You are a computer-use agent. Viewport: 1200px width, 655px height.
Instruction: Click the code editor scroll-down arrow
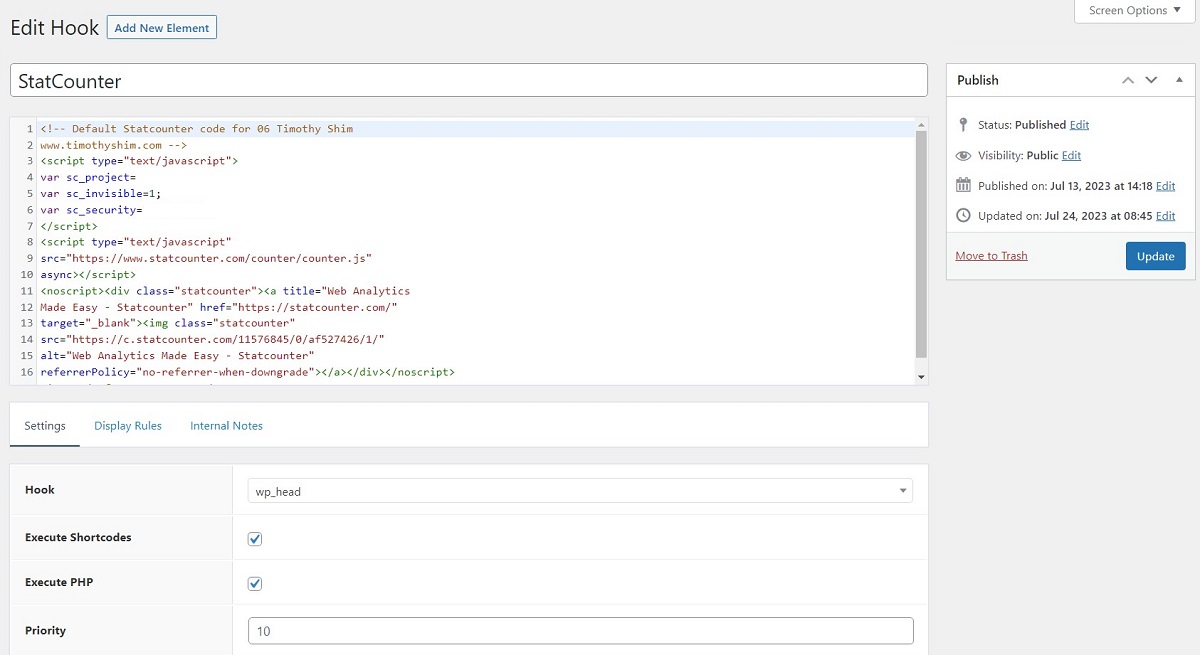[x=921, y=376]
